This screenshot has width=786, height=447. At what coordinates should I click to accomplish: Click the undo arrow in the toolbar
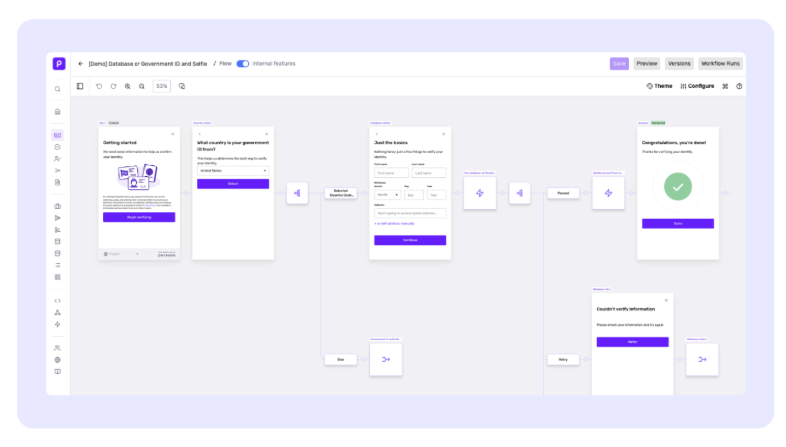(x=99, y=86)
